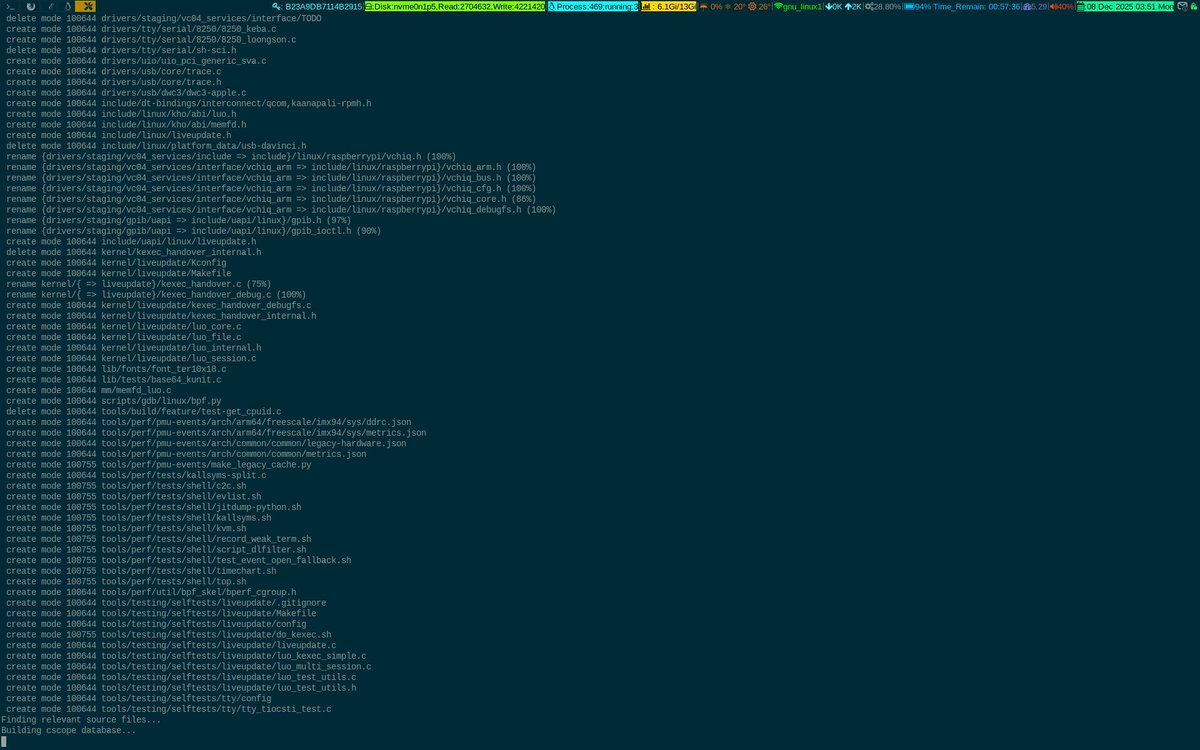Viewport: 1200px width, 750px height.
Task: Click the 5.29 load indicator
Action: [1035, 6]
